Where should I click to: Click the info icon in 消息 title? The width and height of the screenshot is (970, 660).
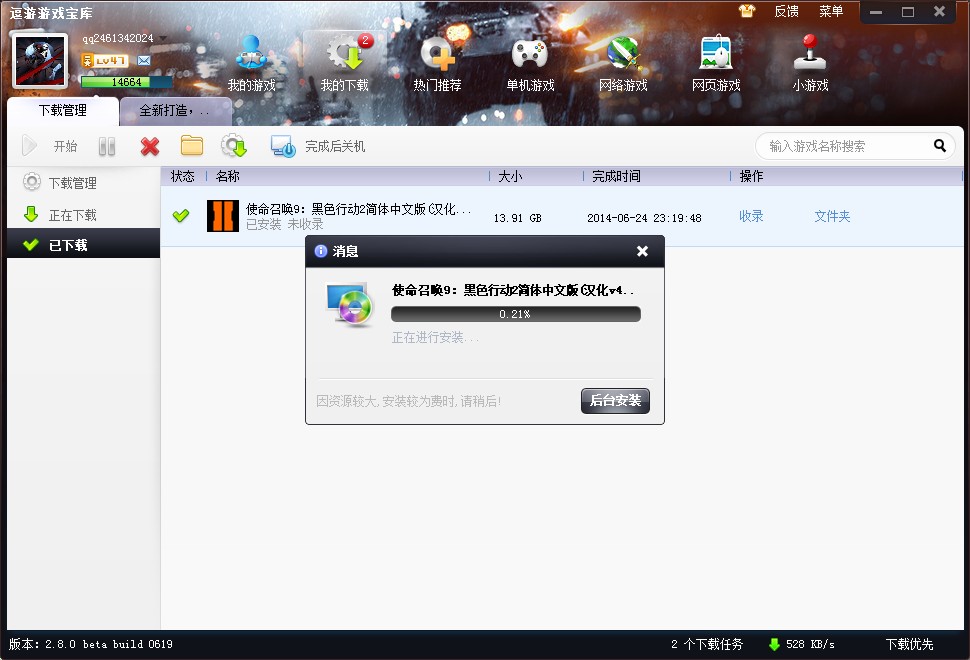[320, 251]
